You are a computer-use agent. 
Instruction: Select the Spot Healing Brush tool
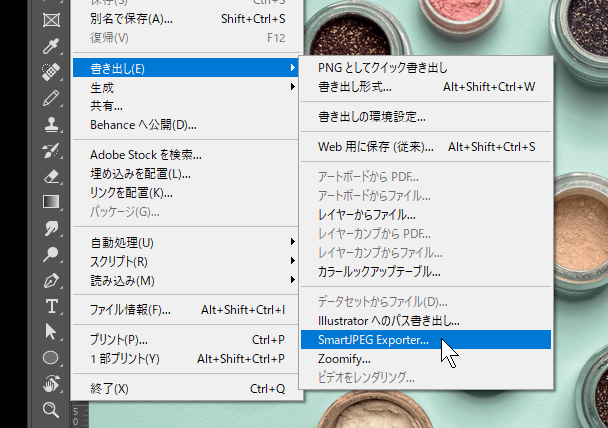(51, 72)
